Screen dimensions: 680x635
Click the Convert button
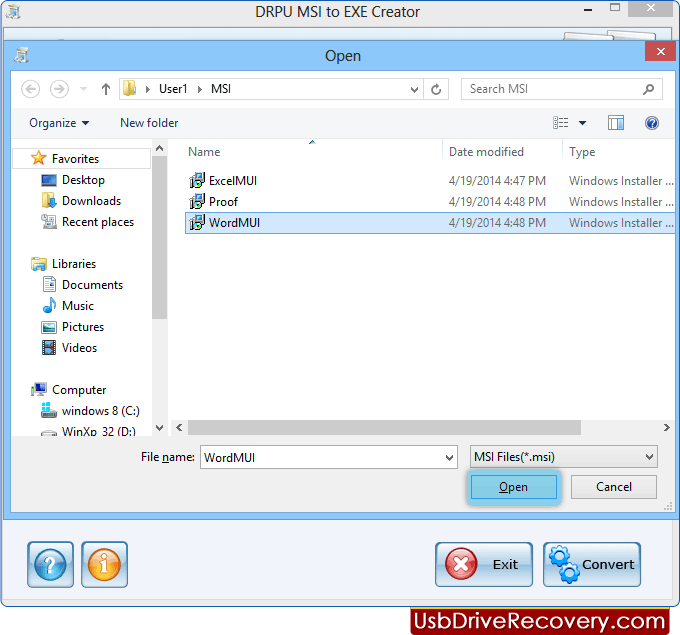point(592,564)
